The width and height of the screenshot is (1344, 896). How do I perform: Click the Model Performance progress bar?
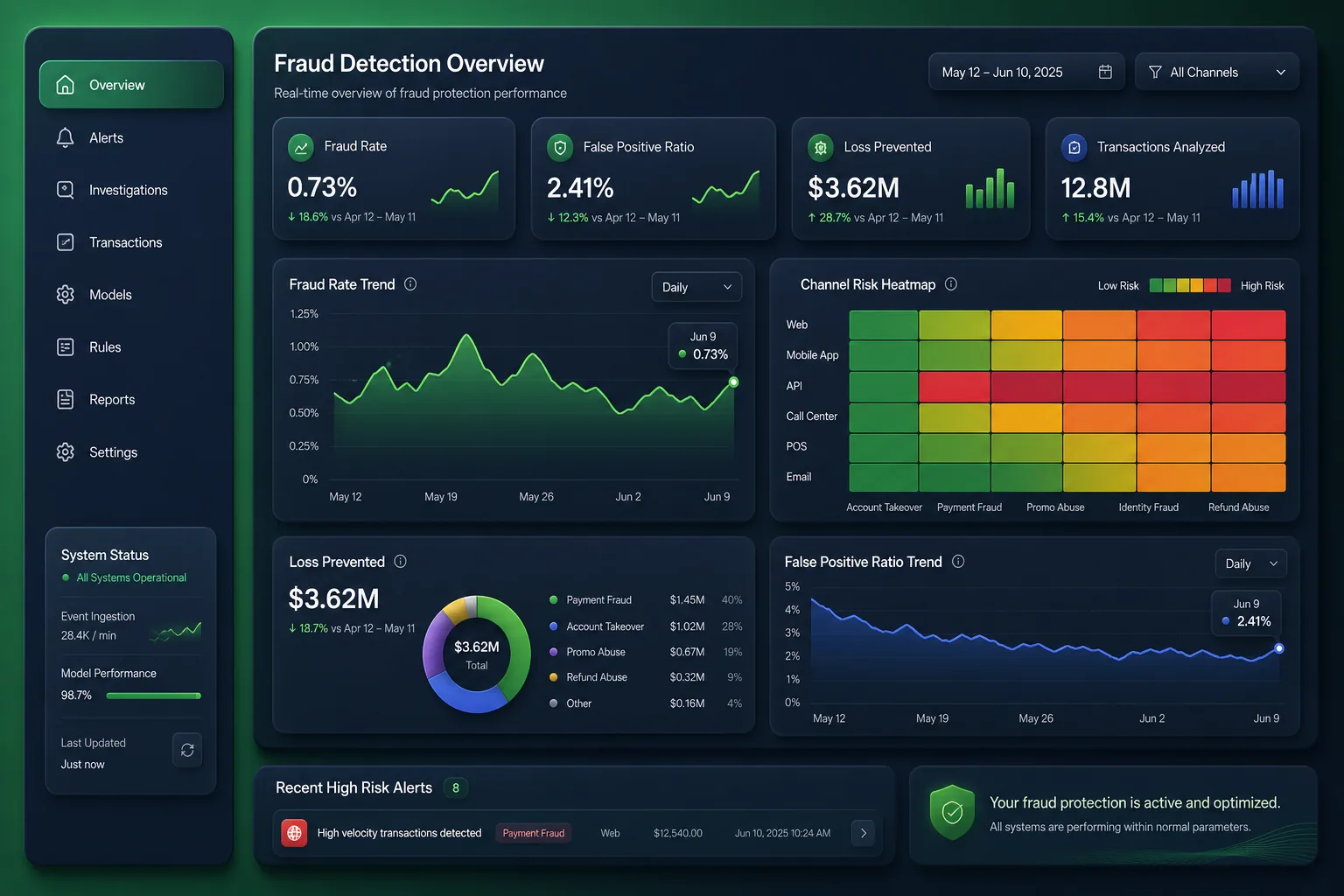click(x=154, y=696)
